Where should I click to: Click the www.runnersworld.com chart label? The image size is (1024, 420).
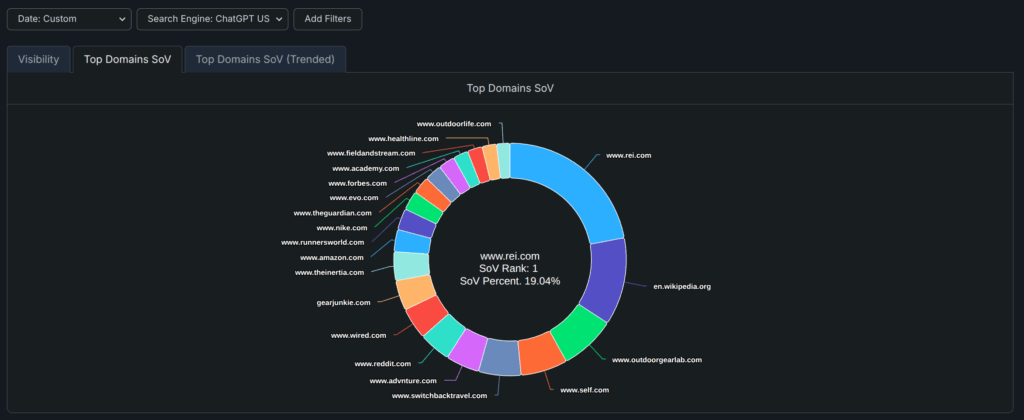point(323,242)
